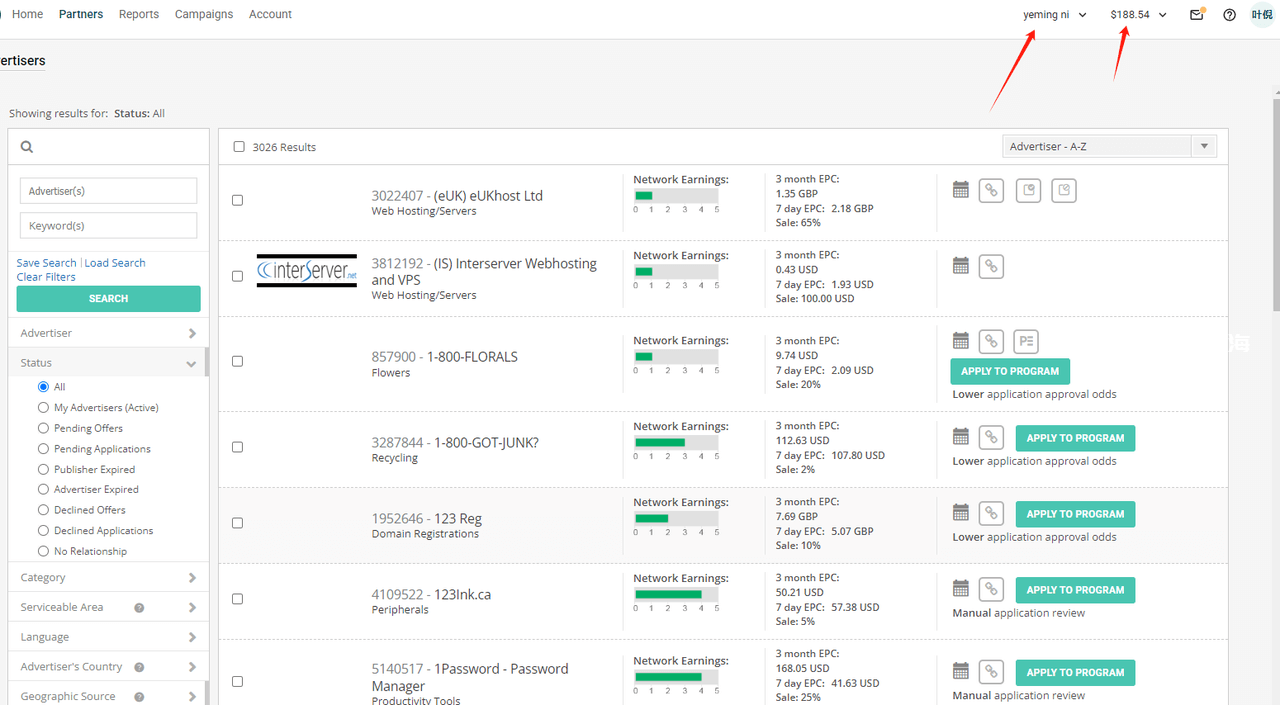1280x705 pixels.
Task: Toggle select-all checkbox beside 3026 Results
Action: coord(239,147)
